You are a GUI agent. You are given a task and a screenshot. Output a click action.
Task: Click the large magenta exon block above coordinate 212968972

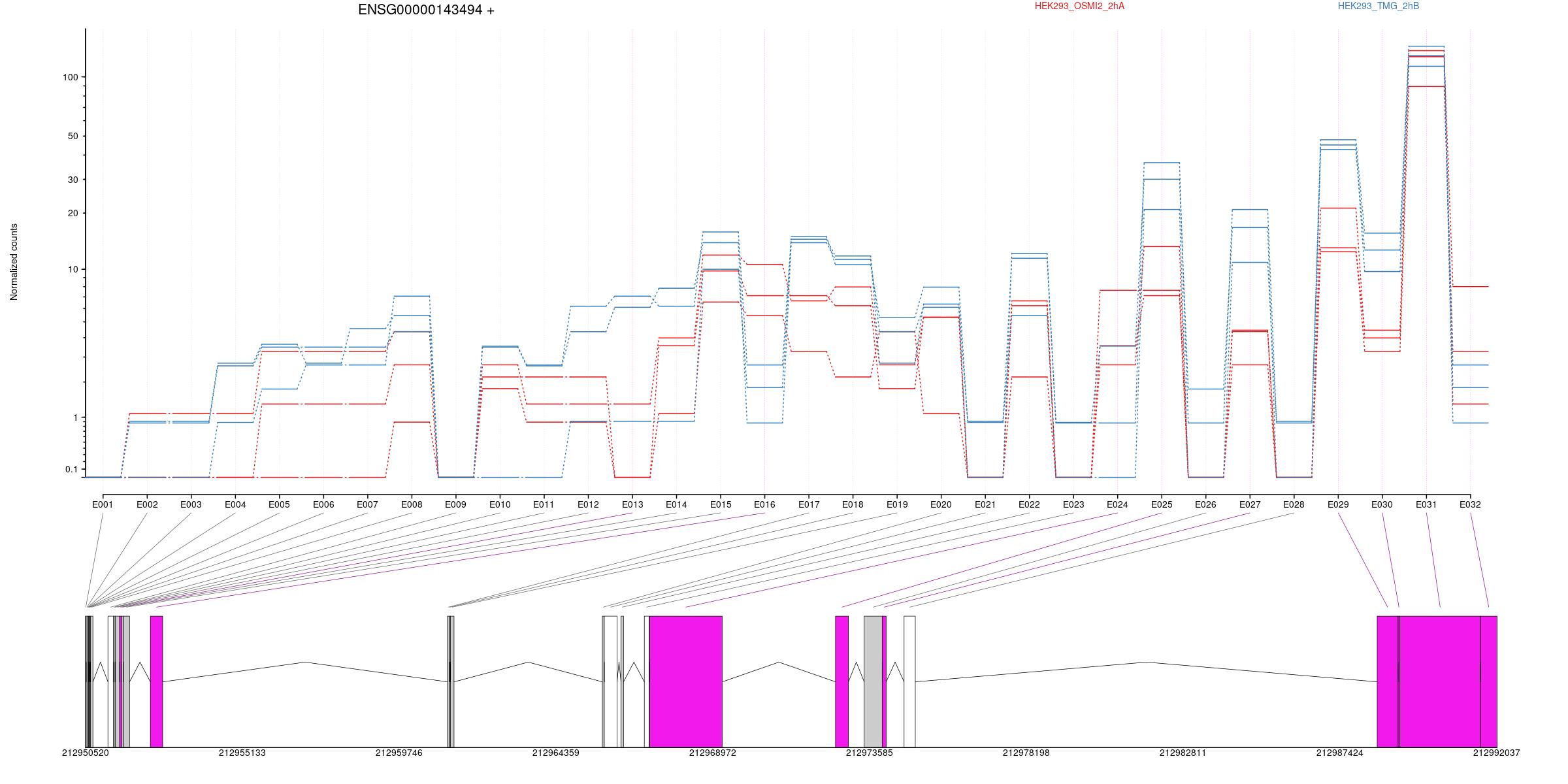(685, 681)
